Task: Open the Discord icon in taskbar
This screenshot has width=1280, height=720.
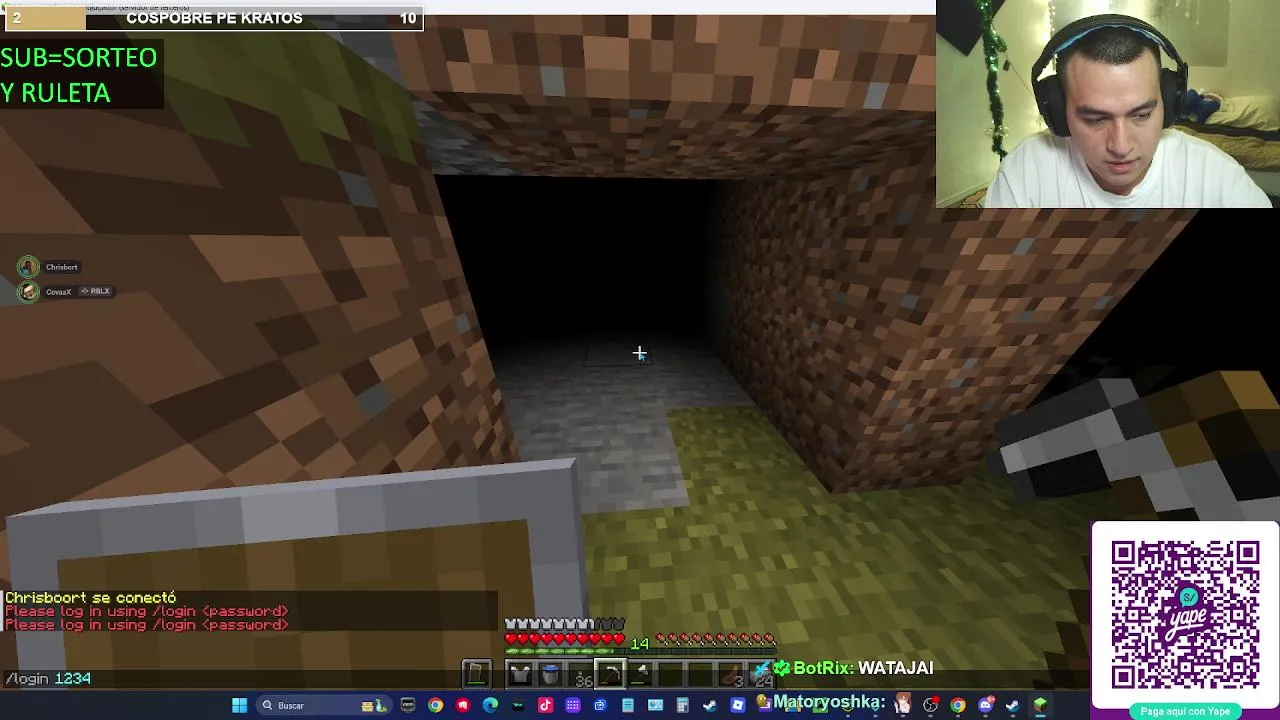Action: (986, 705)
